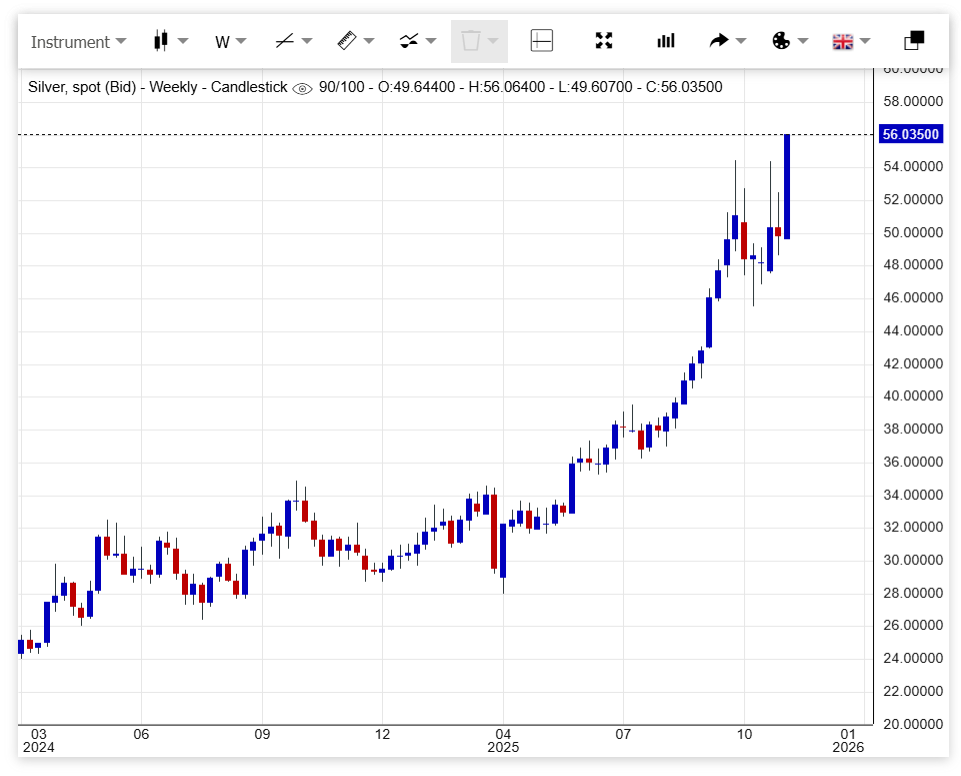961x776 pixels.
Task: Click the Silver spot Weekly Candlestick title
Action: 158,88
